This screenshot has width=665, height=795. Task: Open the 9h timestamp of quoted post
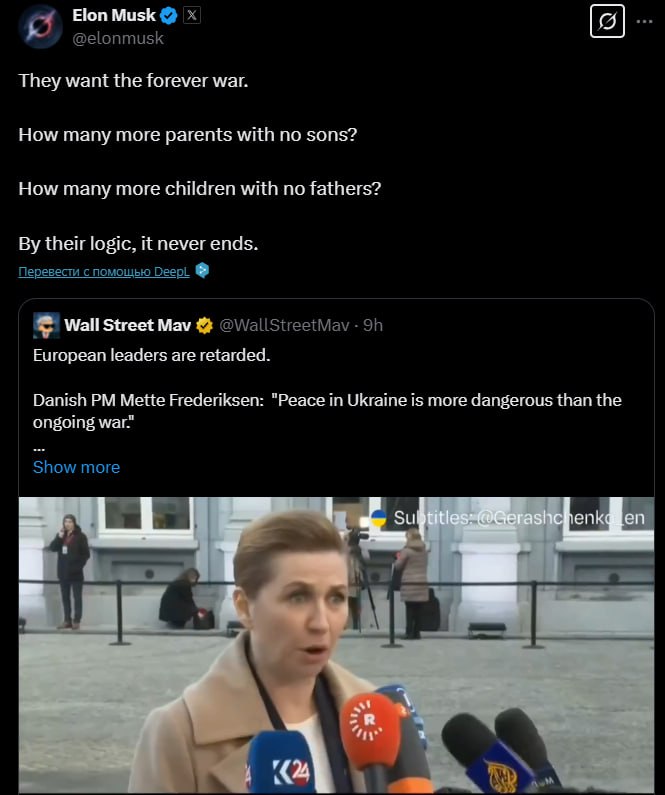point(374,325)
